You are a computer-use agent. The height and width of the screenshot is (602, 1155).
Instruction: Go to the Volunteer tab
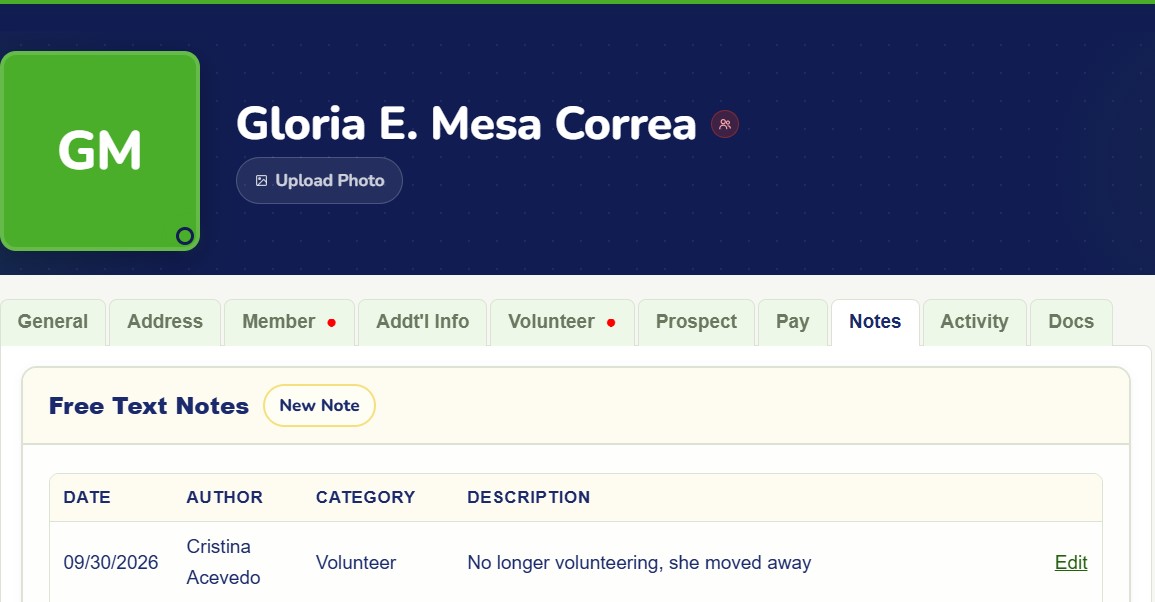(x=562, y=322)
